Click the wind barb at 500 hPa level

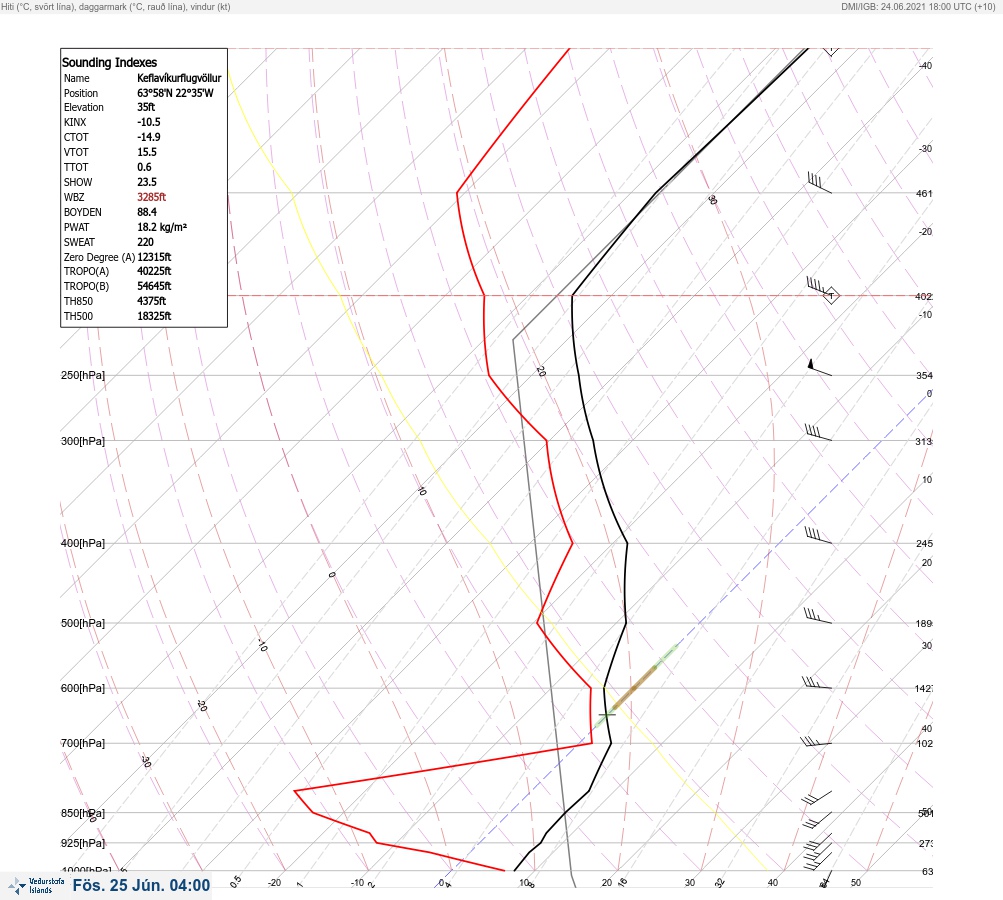pyautogui.click(x=817, y=615)
